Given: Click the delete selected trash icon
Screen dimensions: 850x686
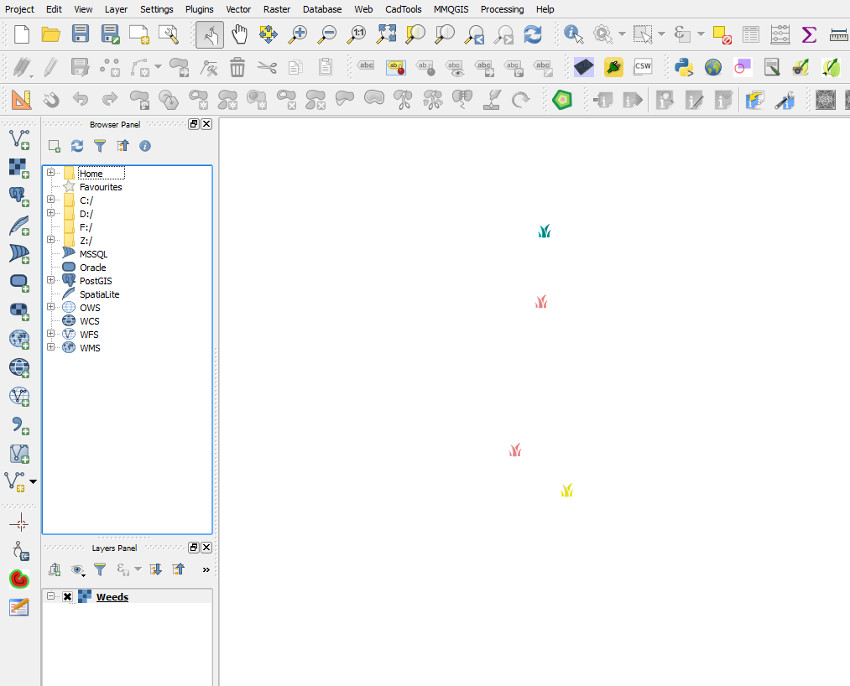Looking at the screenshot, I should click(237, 67).
